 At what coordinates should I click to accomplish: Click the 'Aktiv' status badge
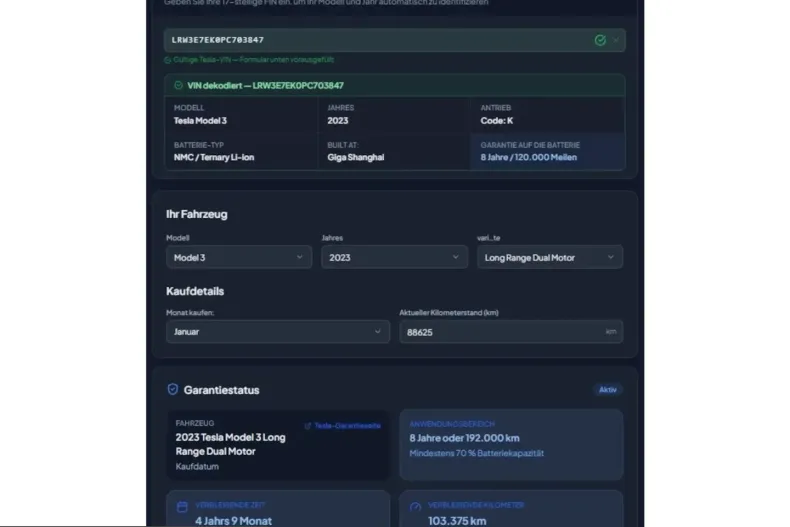pyautogui.click(x=608, y=389)
